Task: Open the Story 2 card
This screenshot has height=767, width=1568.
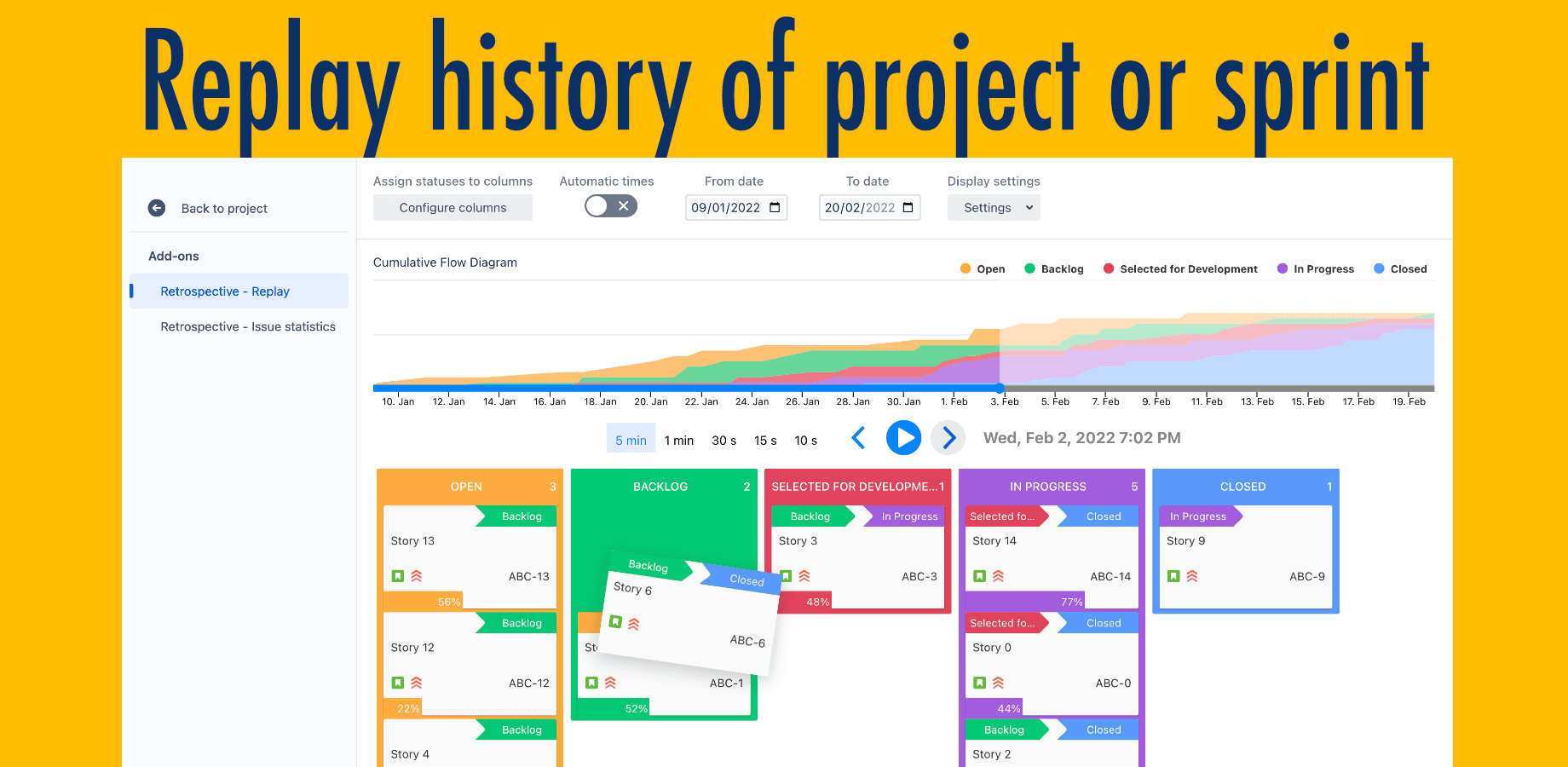Action: (1052, 743)
